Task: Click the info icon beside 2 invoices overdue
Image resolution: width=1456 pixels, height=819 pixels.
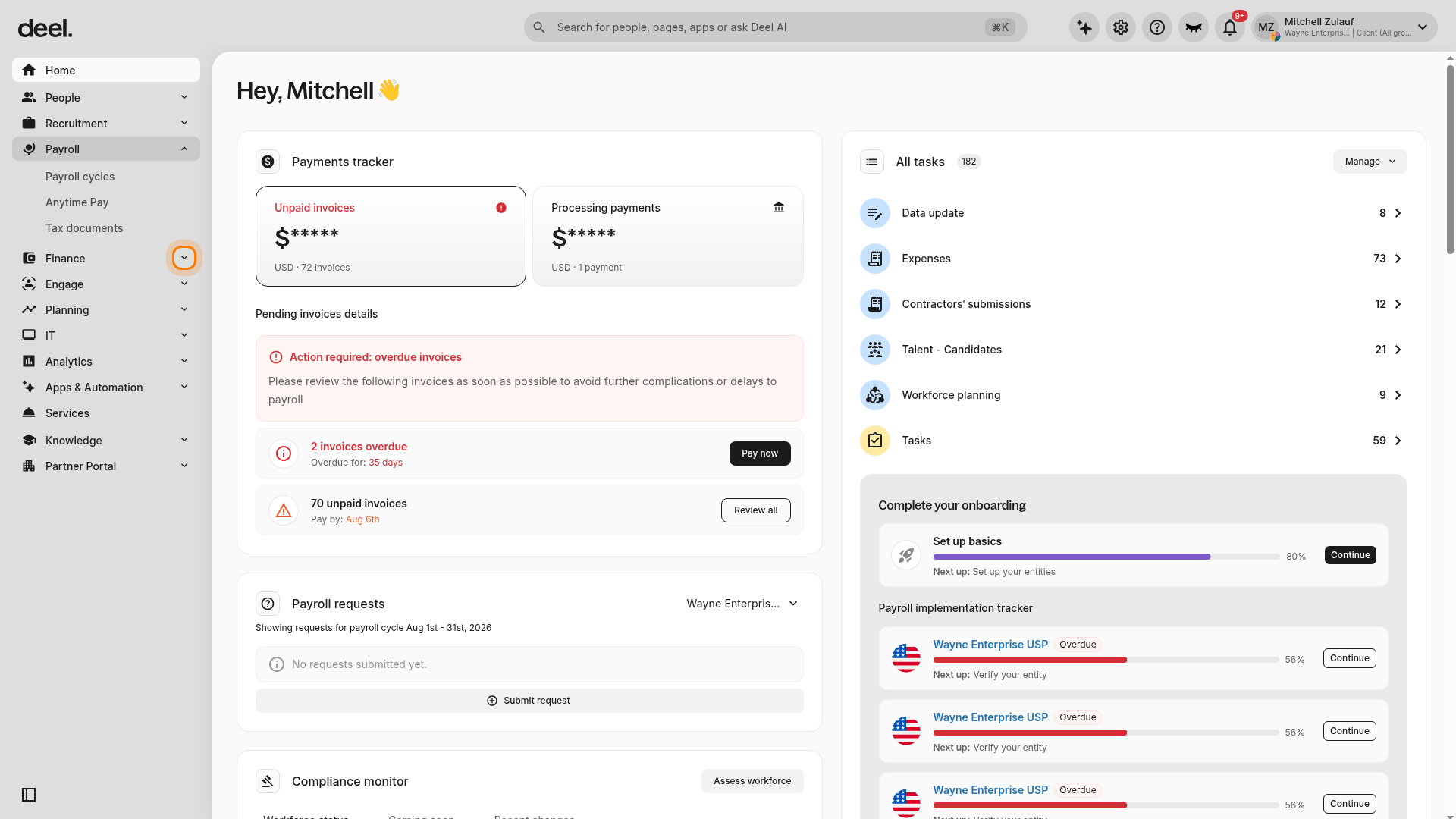Action: point(284,453)
